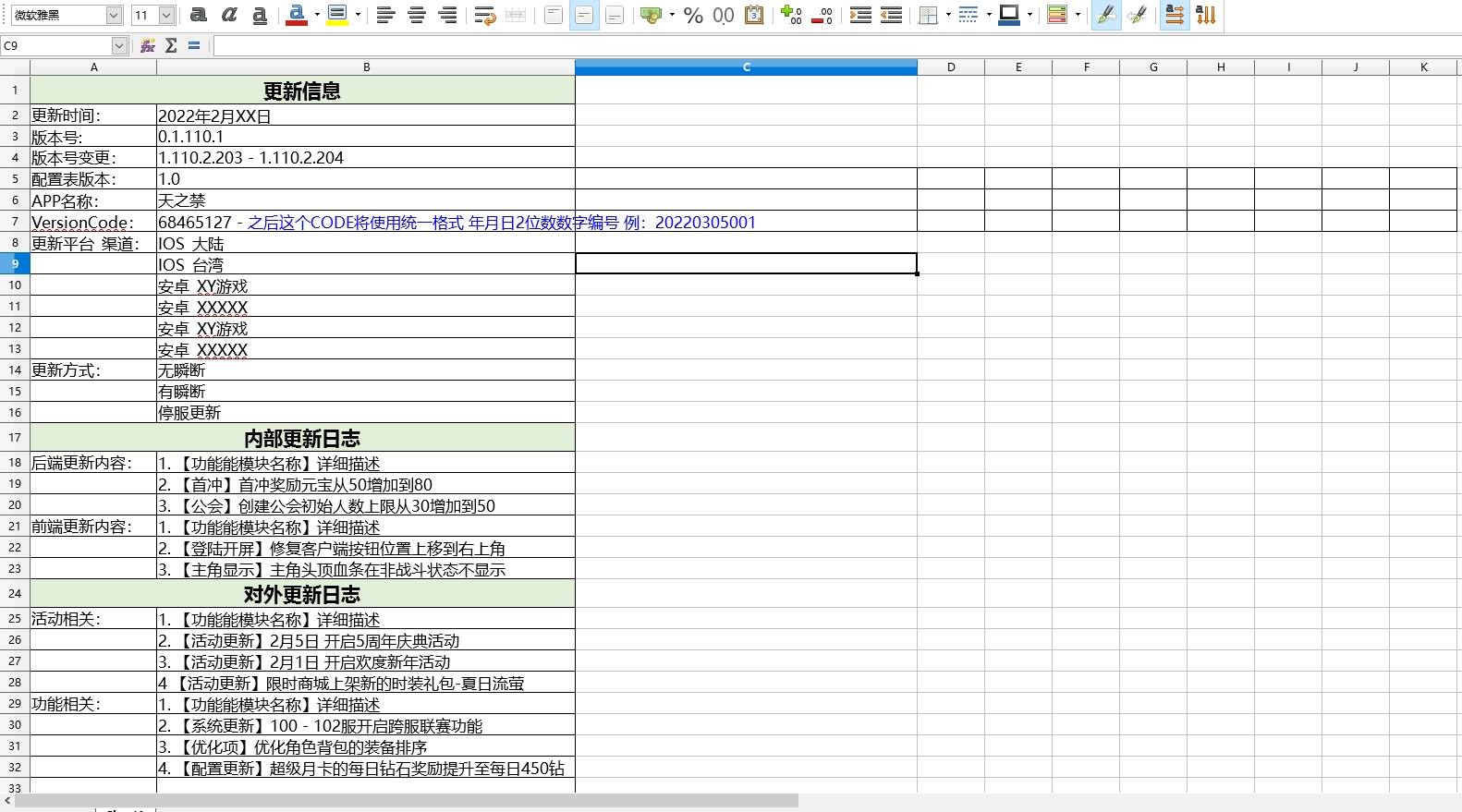Select column D header

click(951, 67)
